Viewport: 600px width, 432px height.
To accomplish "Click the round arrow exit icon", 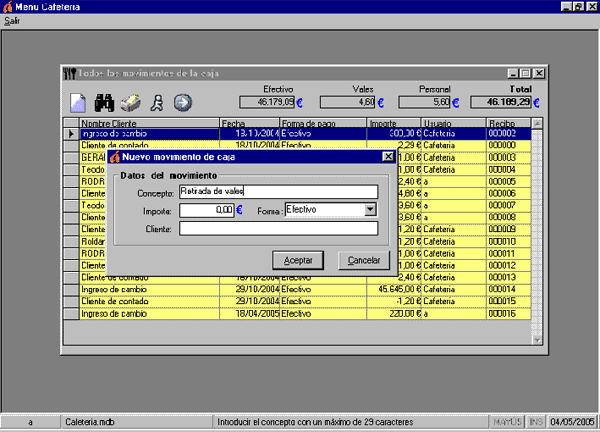I will [x=183, y=103].
